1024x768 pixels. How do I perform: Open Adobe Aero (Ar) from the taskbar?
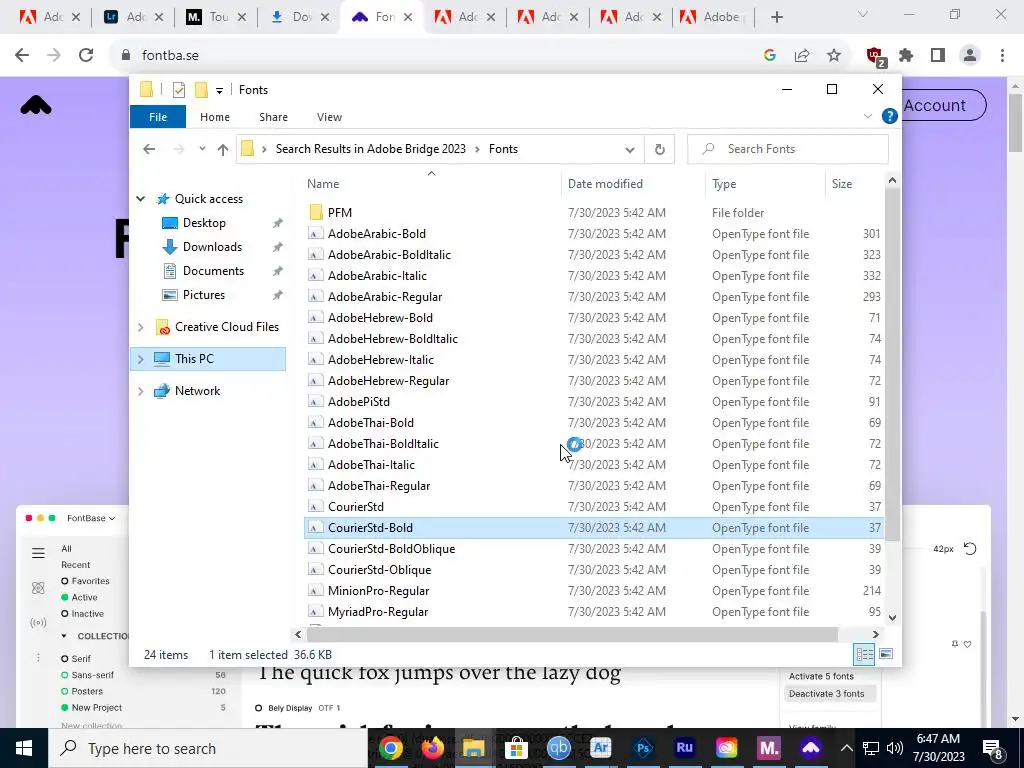tap(601, 748)
